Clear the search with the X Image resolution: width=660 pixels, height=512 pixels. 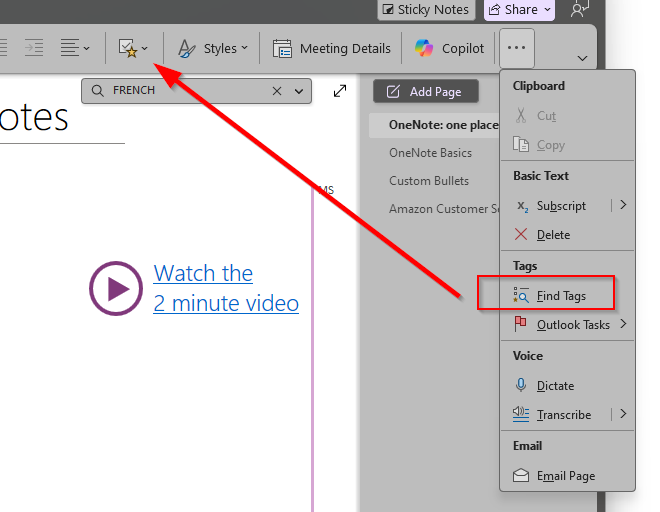(277, 91)
